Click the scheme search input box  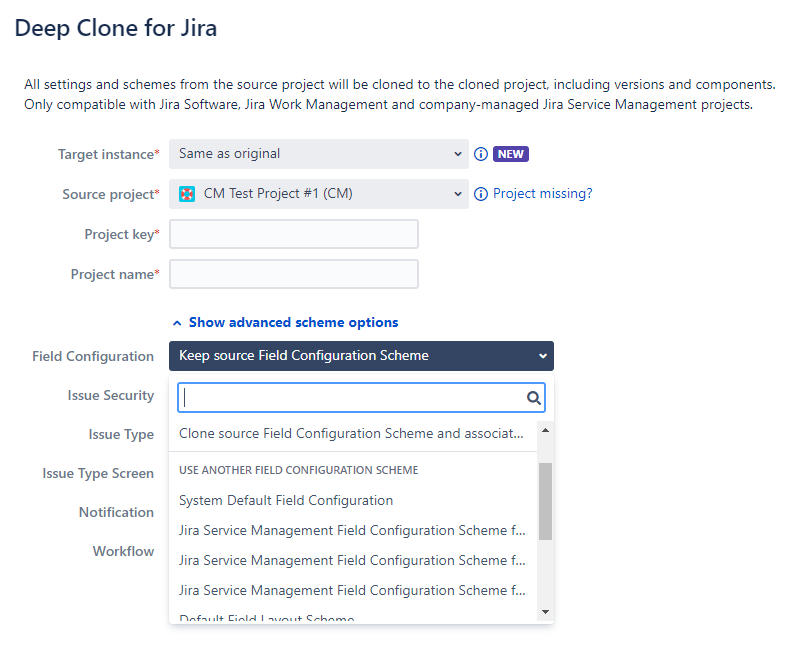[x=361, y=397]
